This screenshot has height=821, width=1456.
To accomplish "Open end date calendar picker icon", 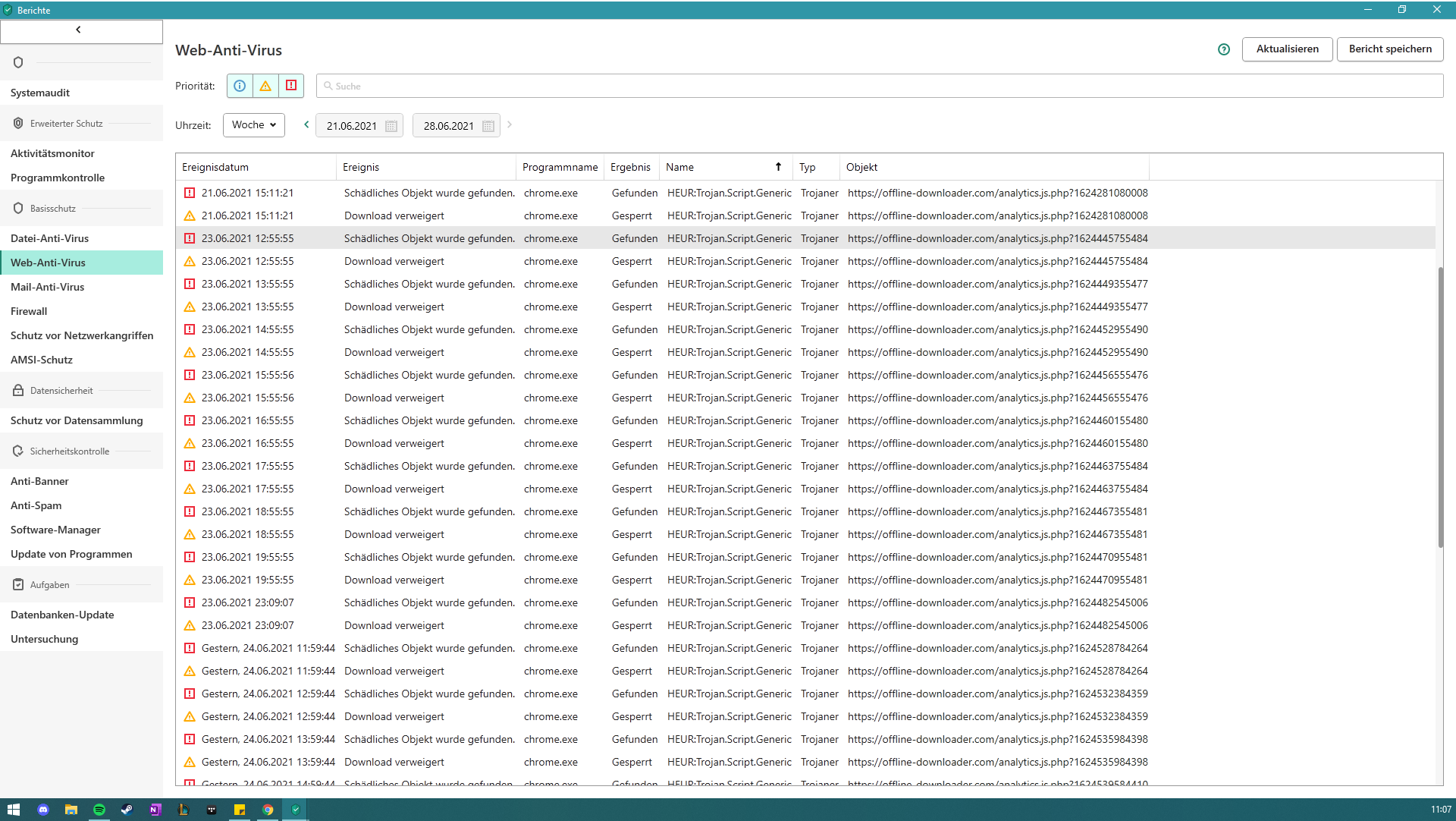I will pos(488,126).
